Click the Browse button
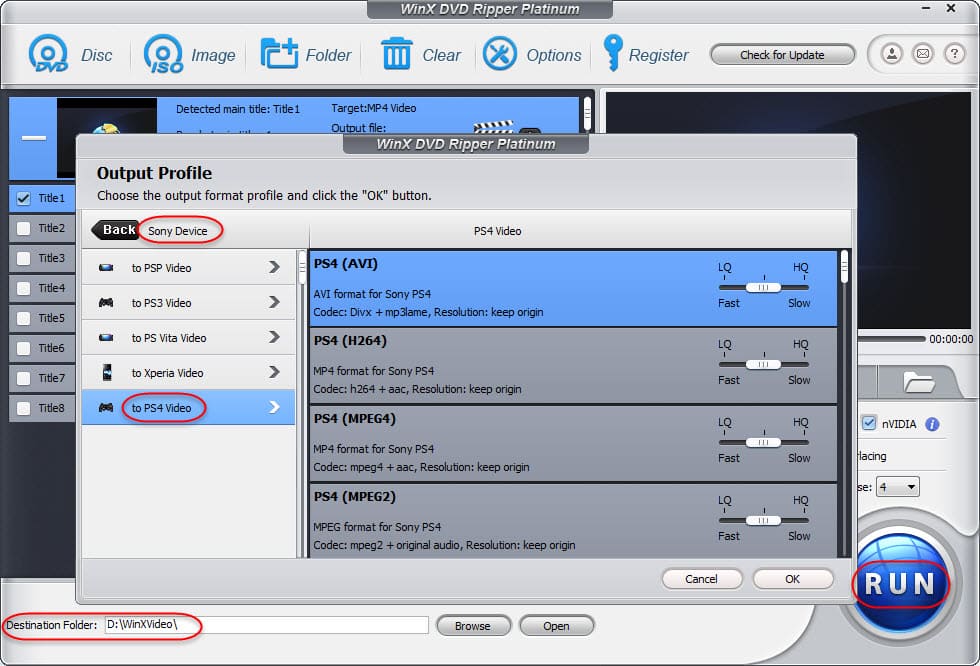 [473, 625]
